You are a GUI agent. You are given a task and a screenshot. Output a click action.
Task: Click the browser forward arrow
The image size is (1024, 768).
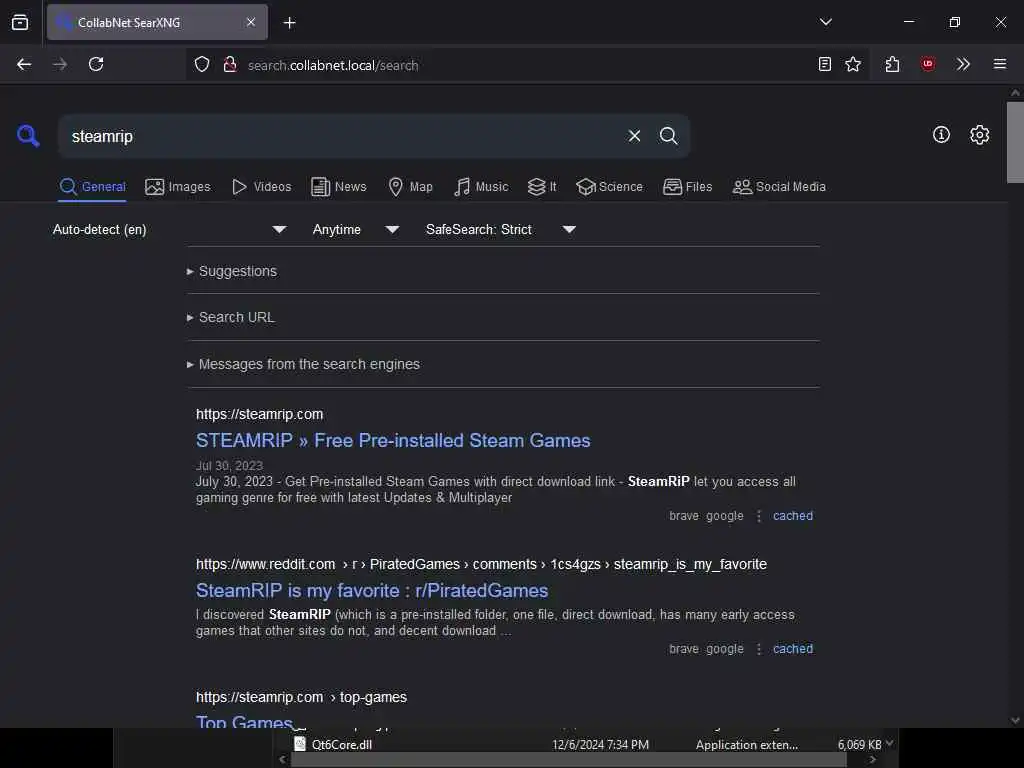59,64
